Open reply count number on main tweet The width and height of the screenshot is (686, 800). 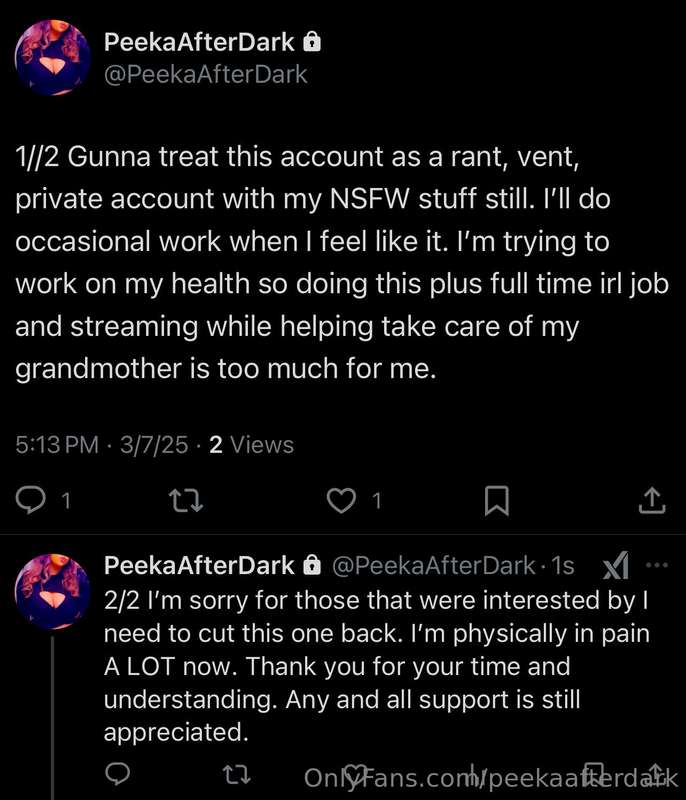66,501
